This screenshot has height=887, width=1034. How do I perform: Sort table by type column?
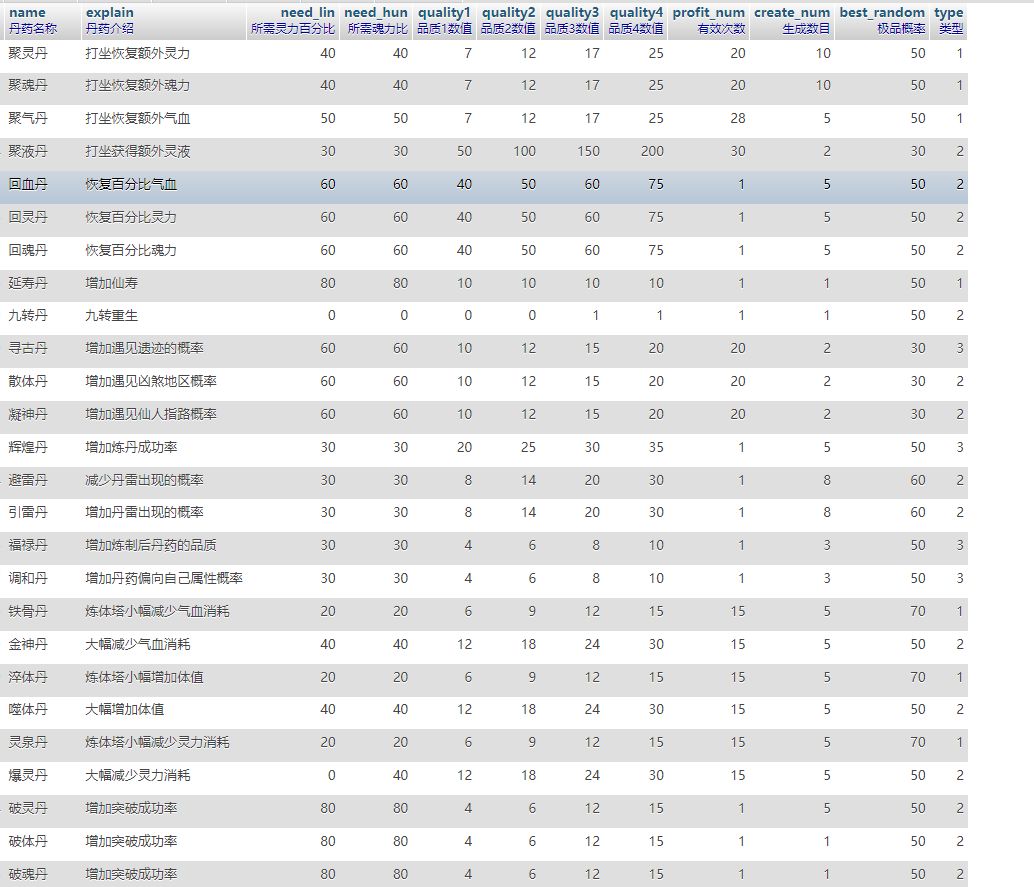pyautogui.click(x=948, y=13)
